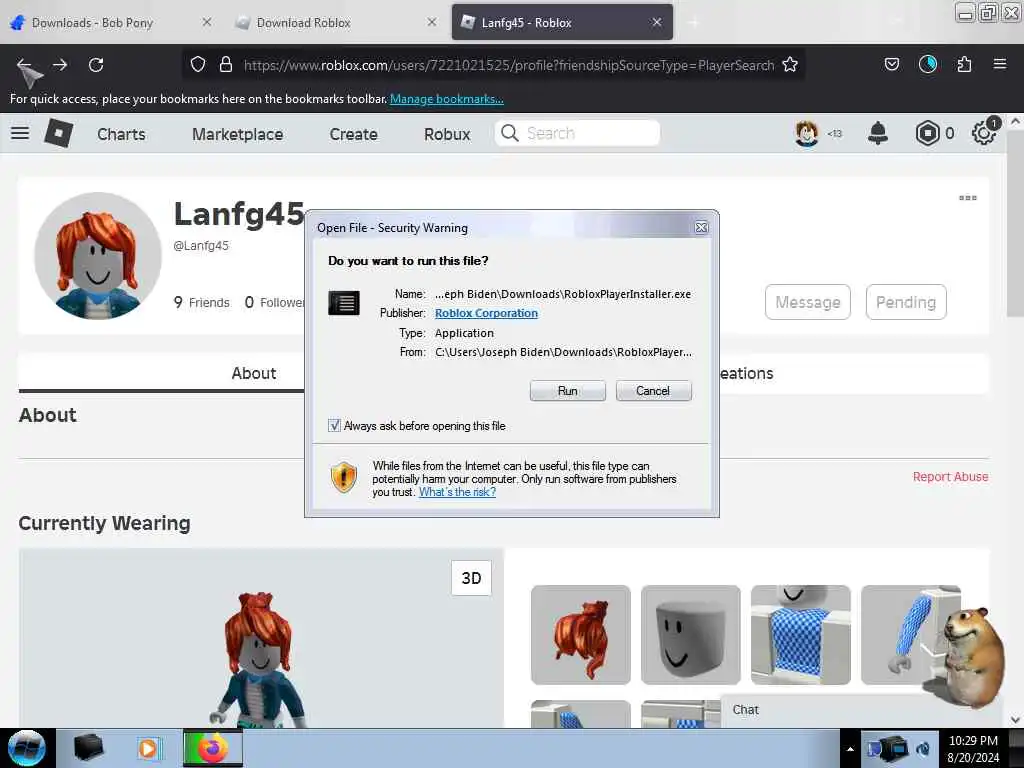Show hidden system tray icons arrow

click(850, 749)
